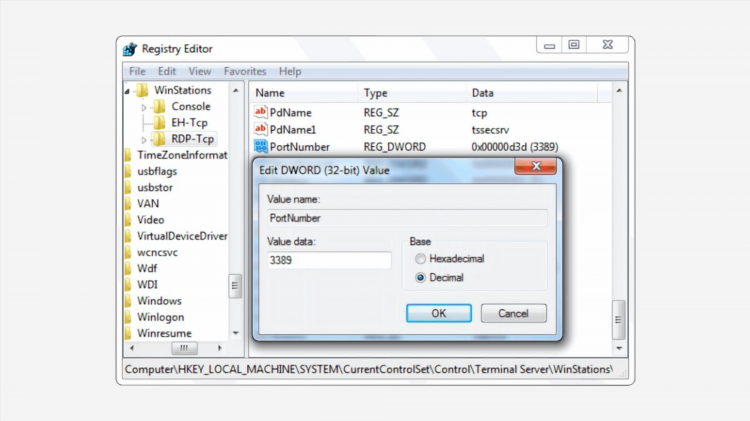Close the Registry Editor window
The width and height of the screenshot is (750, 421).
(607, 45)
